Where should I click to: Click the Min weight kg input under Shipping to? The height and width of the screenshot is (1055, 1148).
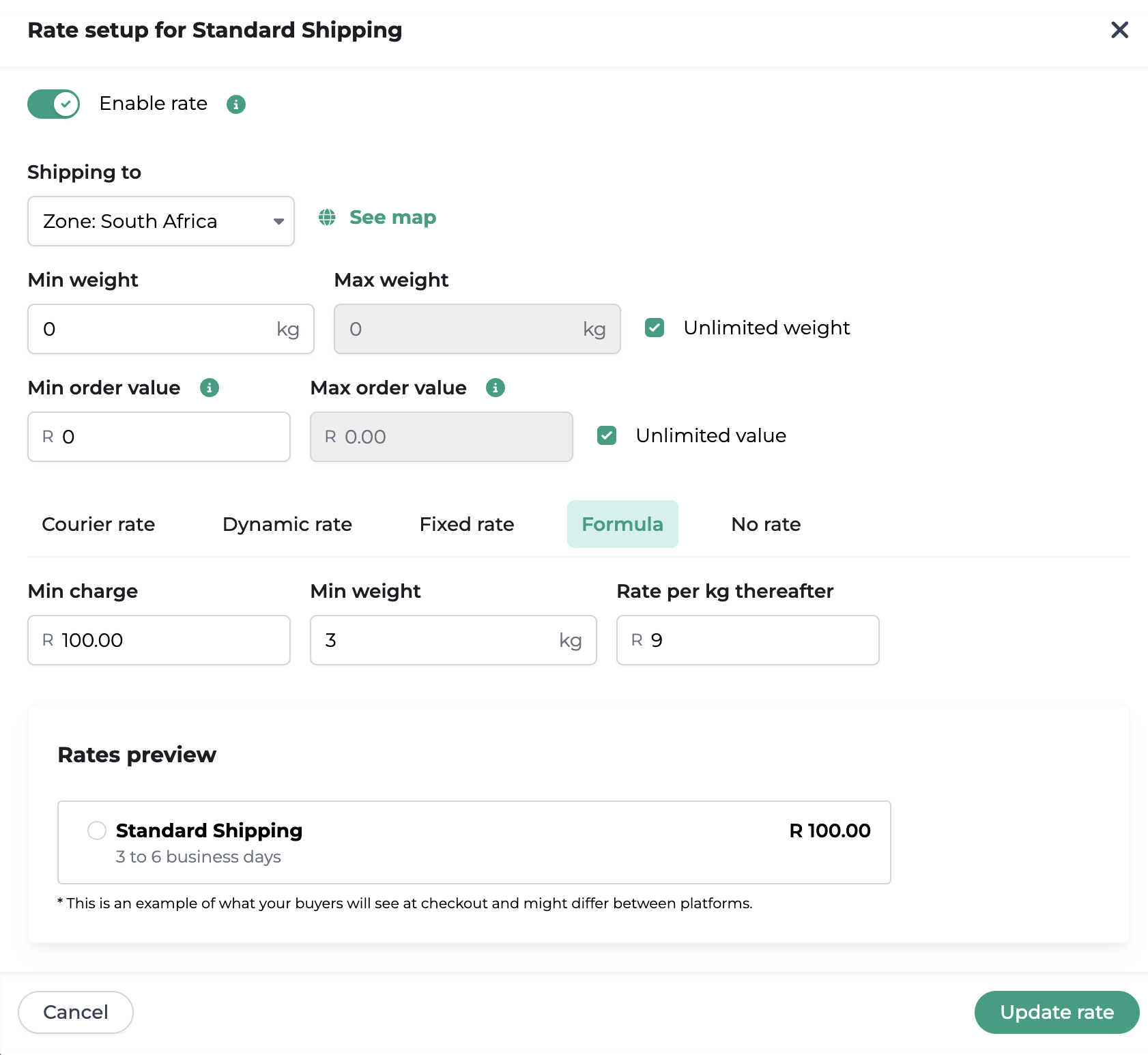(x=171, y=329)
